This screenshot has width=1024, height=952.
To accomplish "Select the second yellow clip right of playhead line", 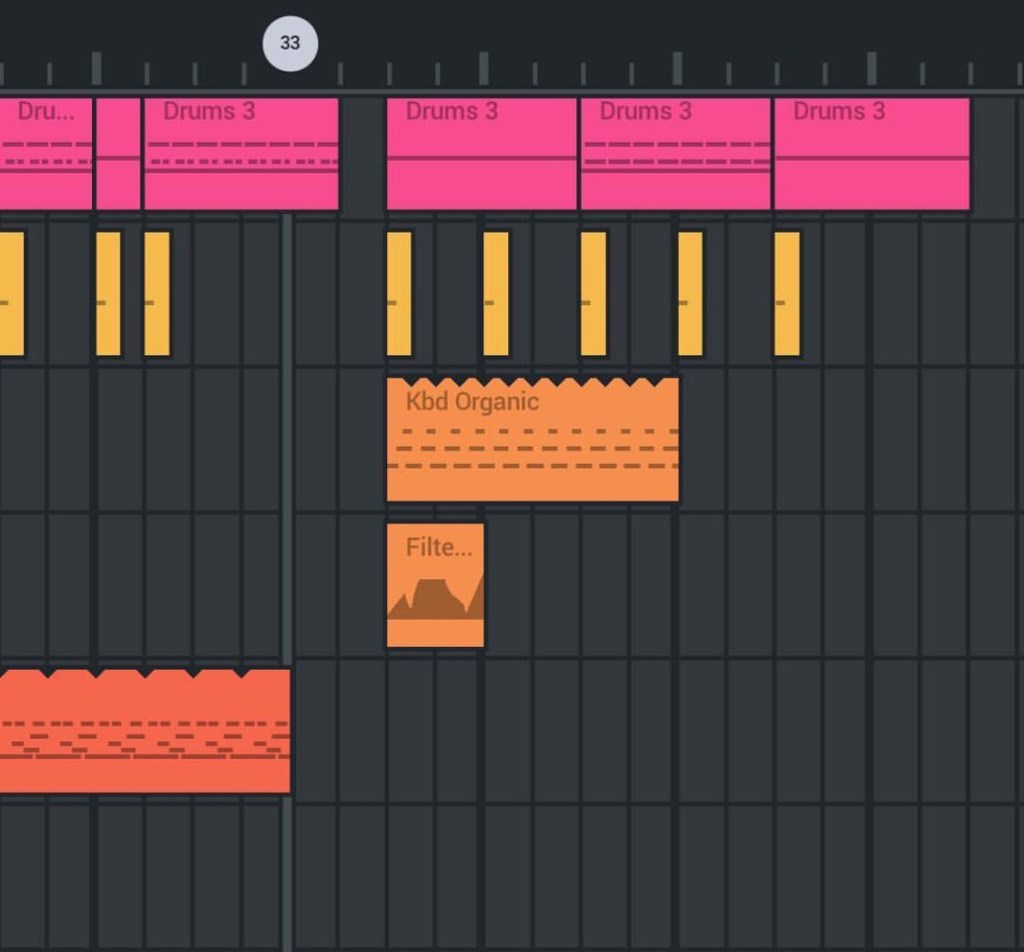I will [496, 294].
